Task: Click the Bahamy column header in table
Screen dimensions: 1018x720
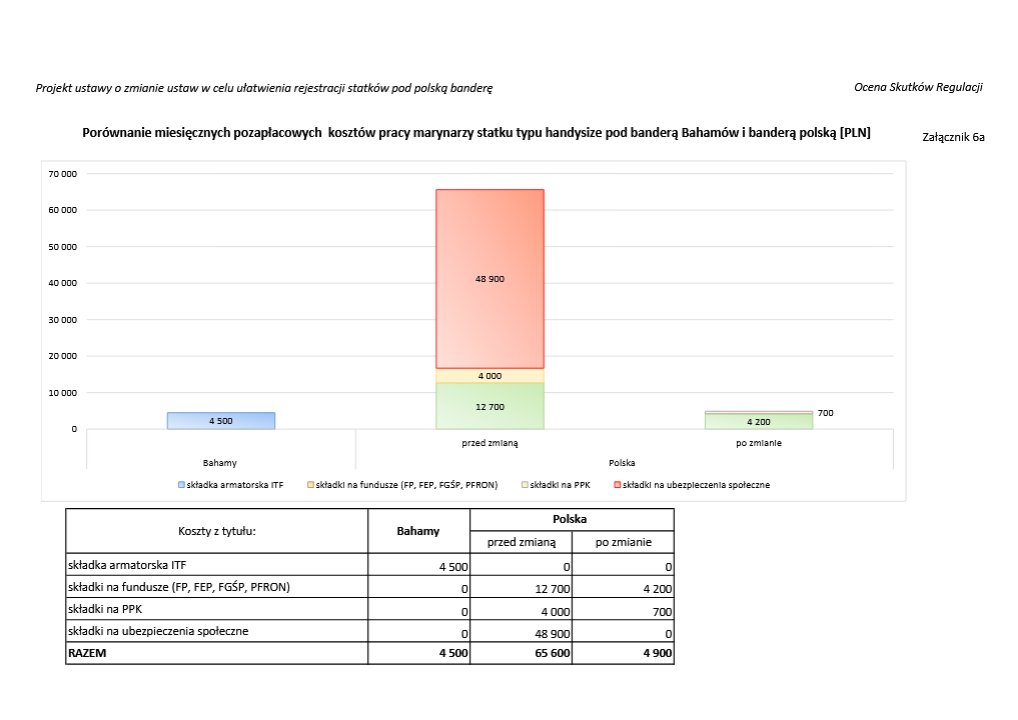Action: 418,531
